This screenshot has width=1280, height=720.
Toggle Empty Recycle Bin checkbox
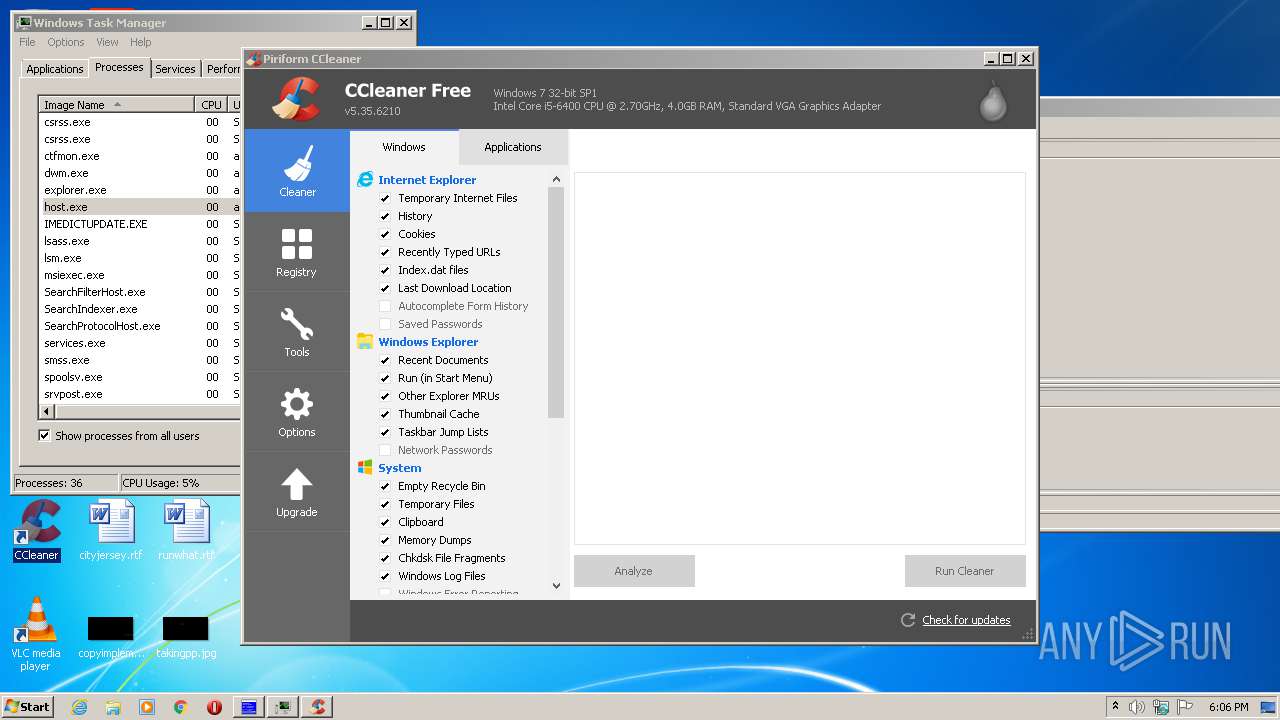[x=385, y=486]
